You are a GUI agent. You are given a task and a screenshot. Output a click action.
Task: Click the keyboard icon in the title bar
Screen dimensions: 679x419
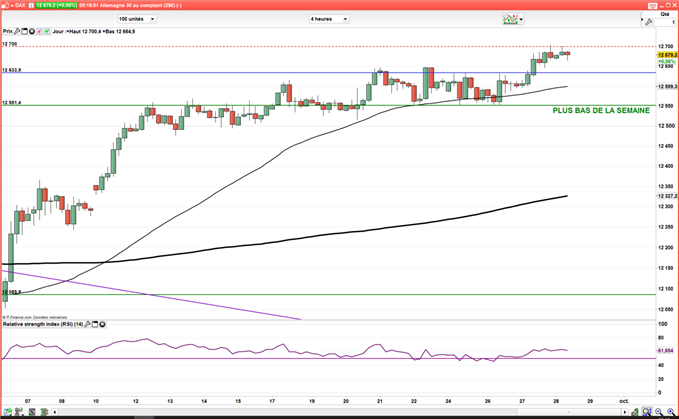pos(653,6)
